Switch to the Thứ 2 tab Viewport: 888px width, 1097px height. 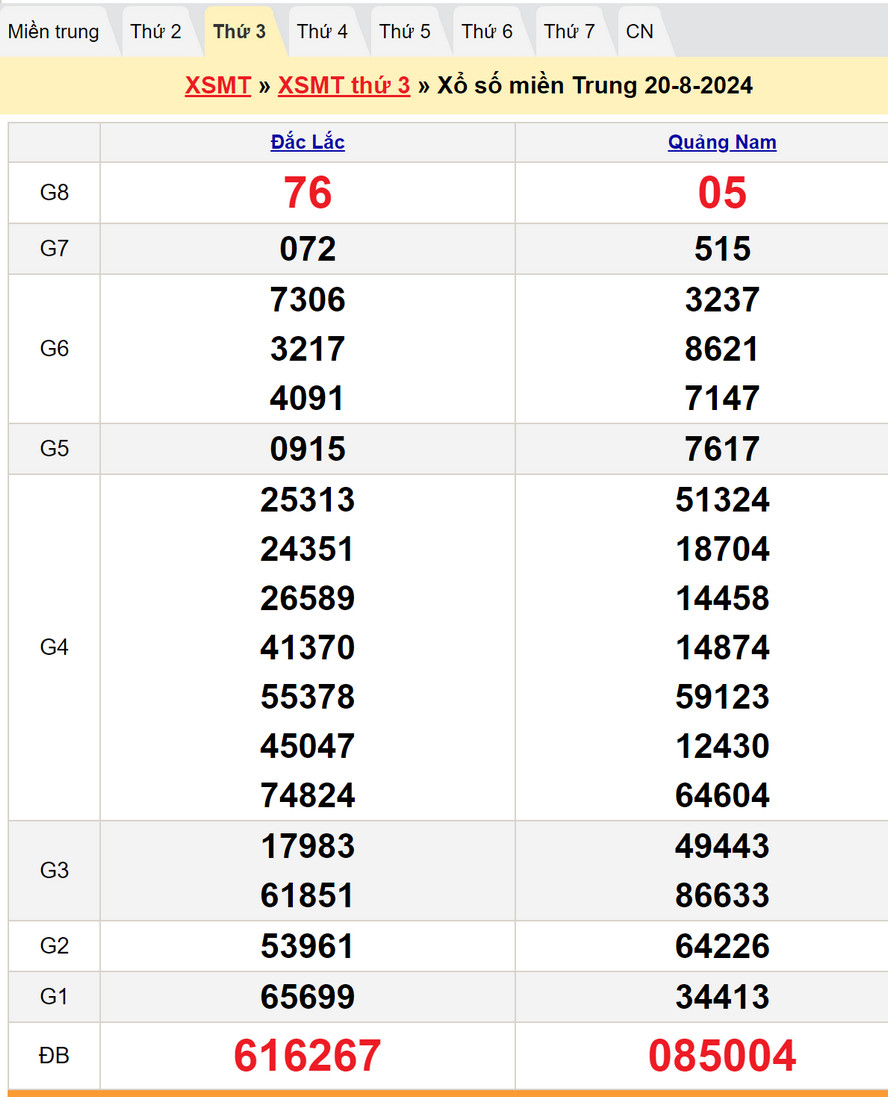156,32
